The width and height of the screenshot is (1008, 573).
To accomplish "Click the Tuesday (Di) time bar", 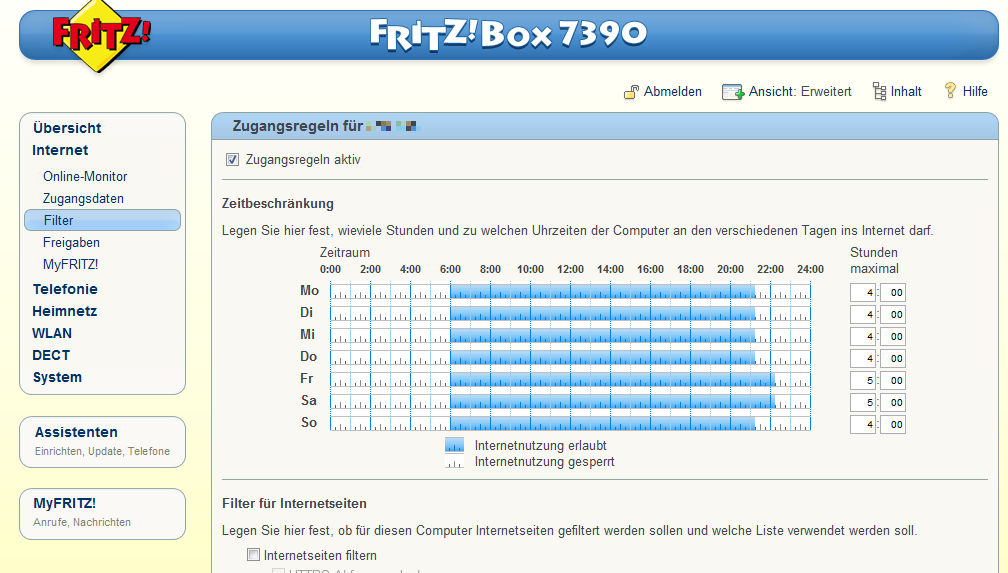I will pos(570,314).
